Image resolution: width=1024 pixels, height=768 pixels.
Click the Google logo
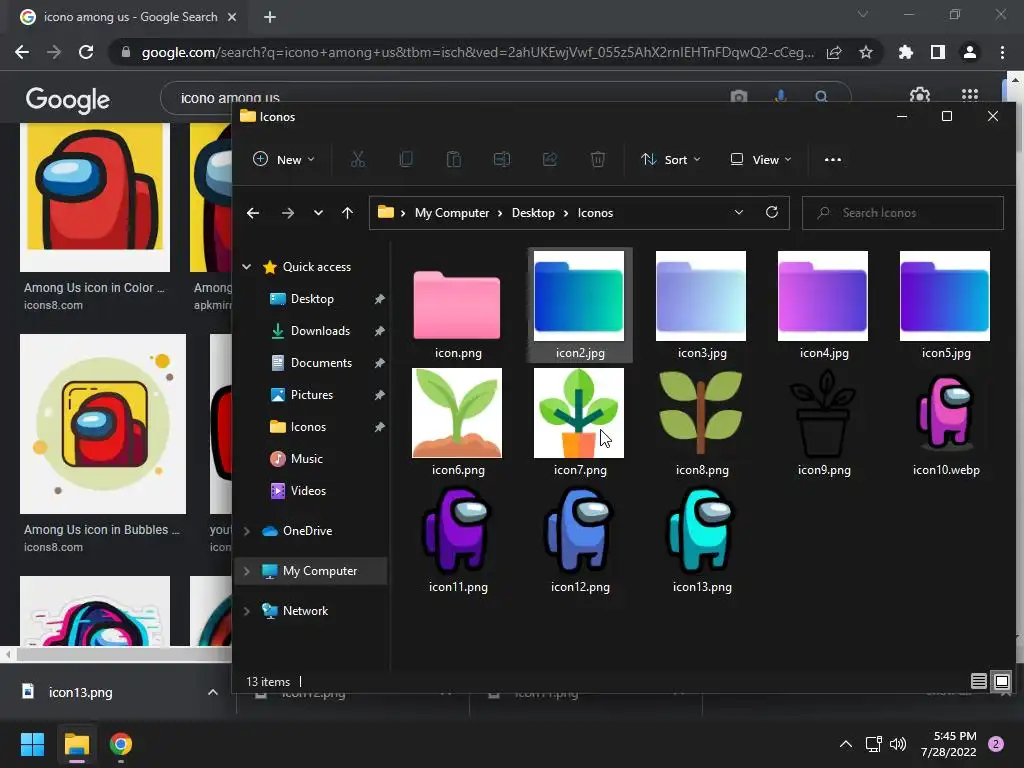67,99
